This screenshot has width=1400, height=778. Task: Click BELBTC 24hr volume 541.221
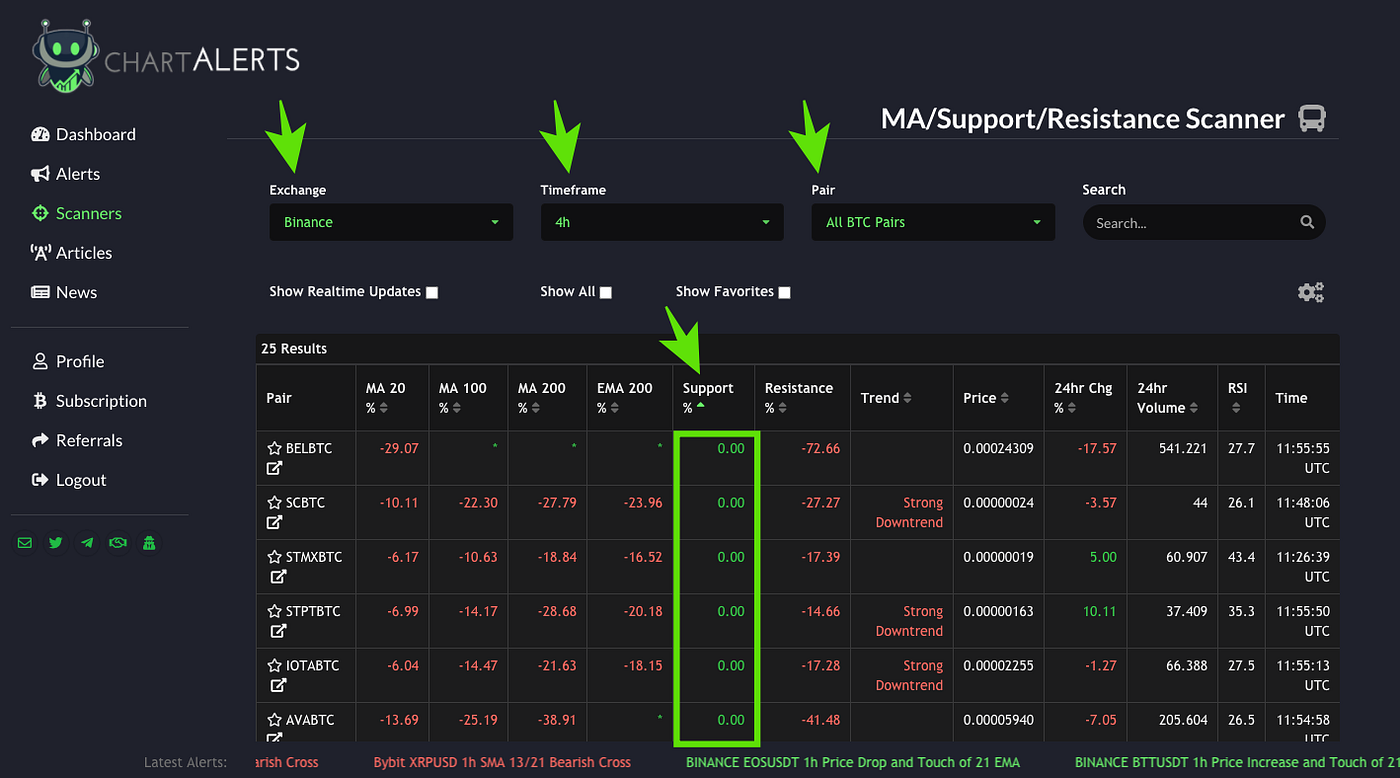pyautogui.click(x=1183, y=449)
